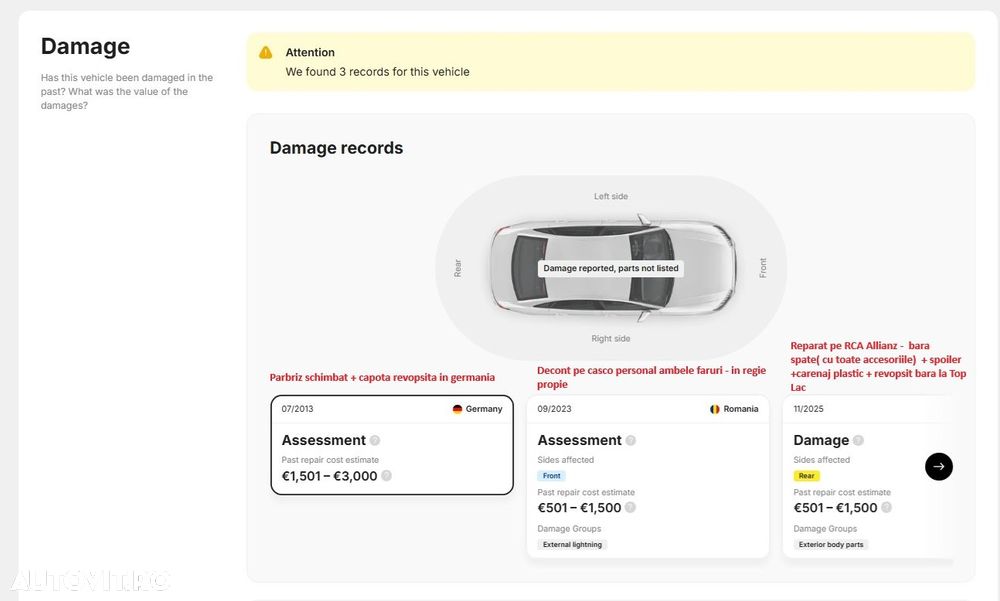The image size is (1000, 601).
Task: Click help icon beside the Damage title
Action: click(x=858, y=440)
